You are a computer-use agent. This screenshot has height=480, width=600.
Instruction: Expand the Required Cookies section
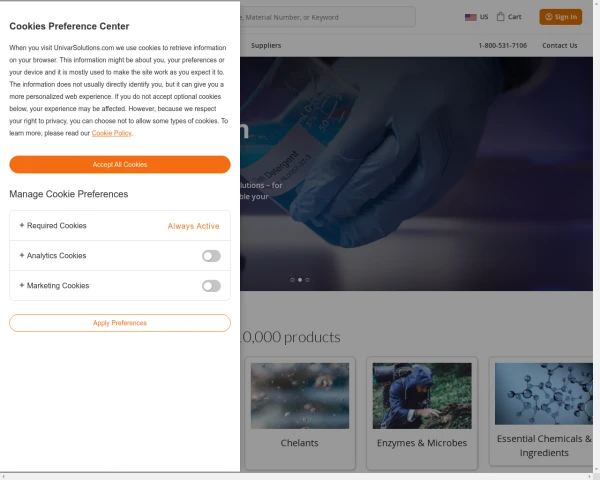click(57, 226)
